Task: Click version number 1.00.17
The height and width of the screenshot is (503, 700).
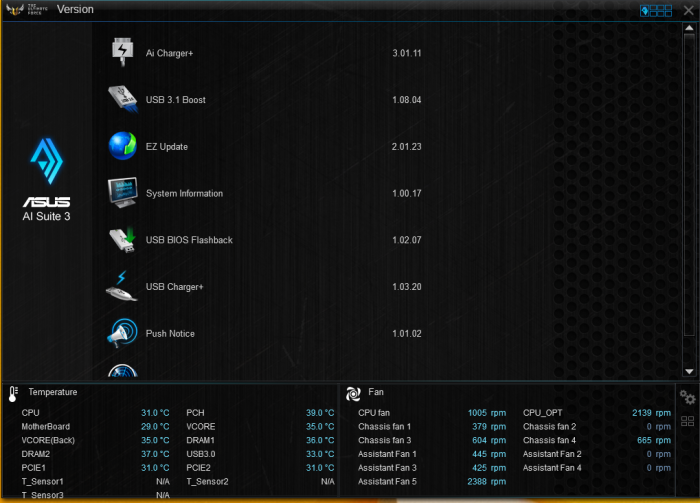Action: pyautogui.click(x=407, y=193)
